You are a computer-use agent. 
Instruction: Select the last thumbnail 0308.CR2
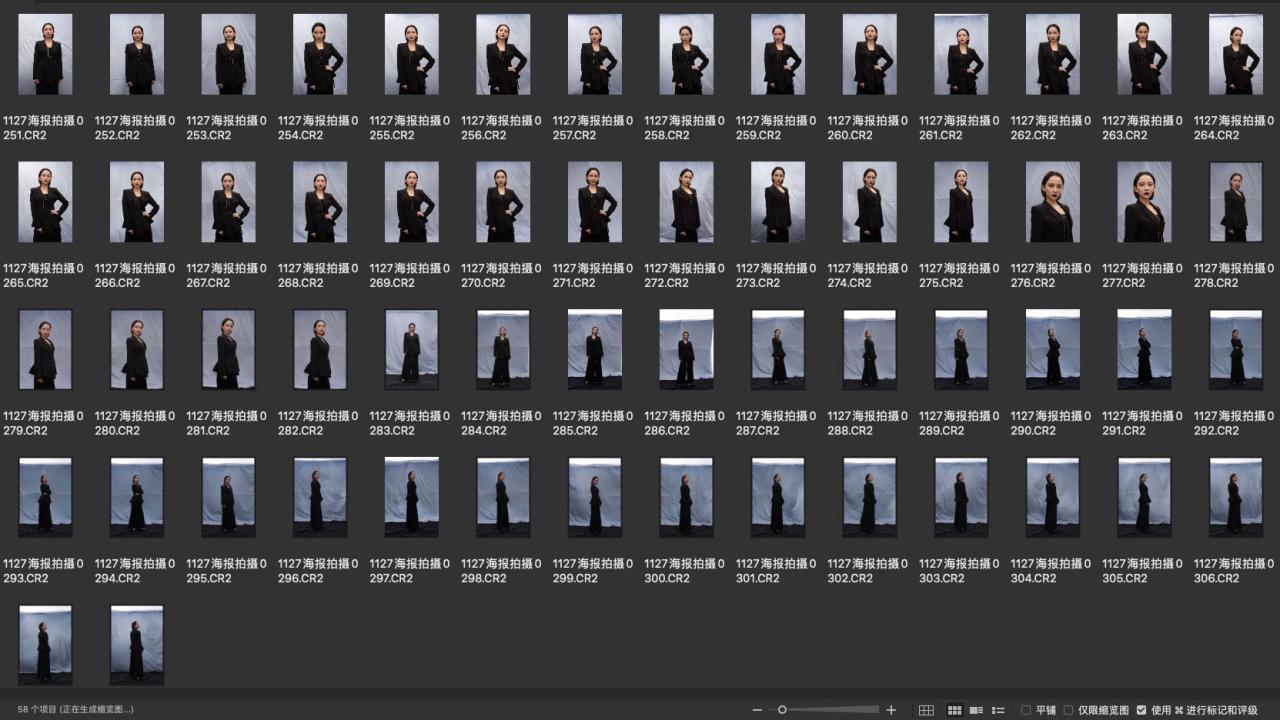[137, 644]
